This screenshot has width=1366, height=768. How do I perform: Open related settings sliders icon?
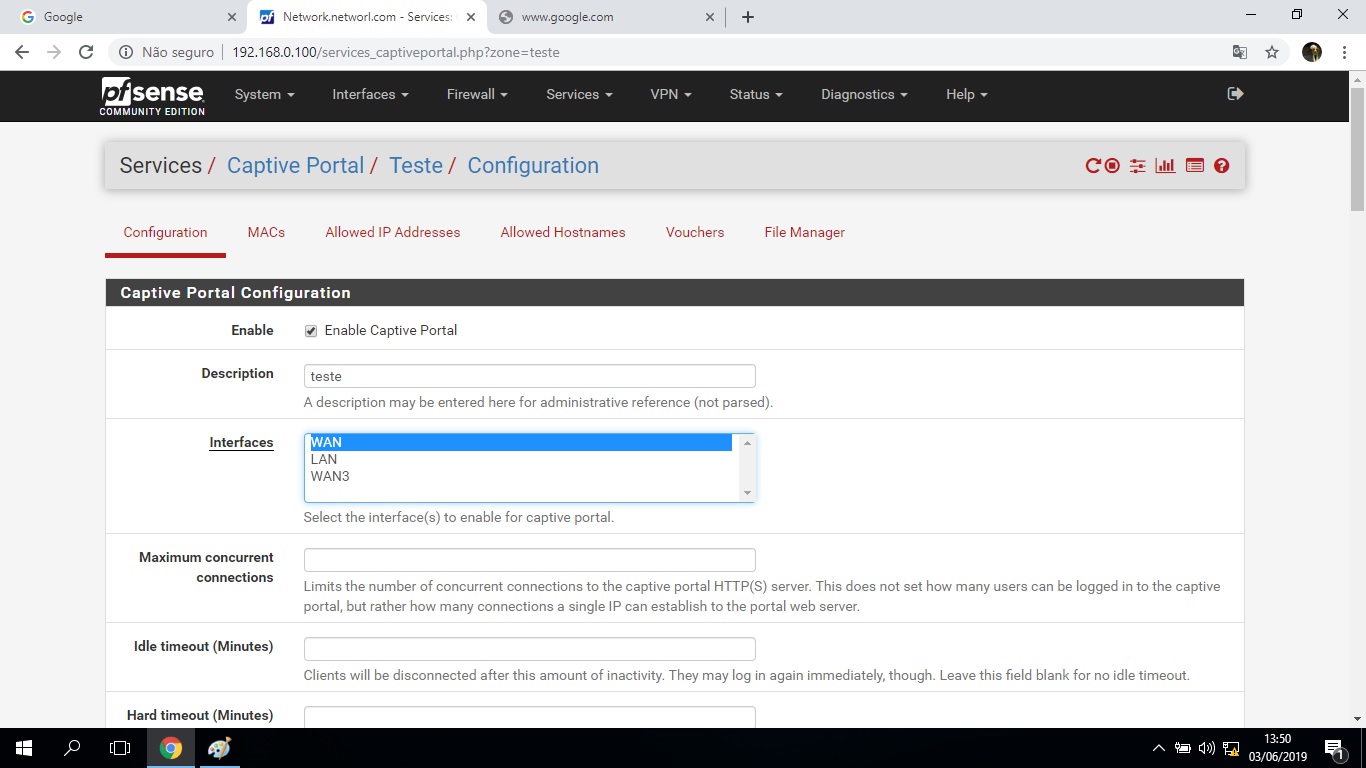[x=1137, y=166]
